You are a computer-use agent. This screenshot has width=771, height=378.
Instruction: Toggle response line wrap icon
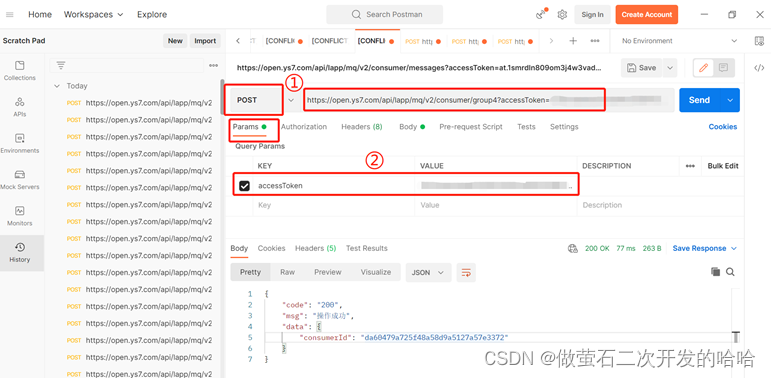[466, 272]
